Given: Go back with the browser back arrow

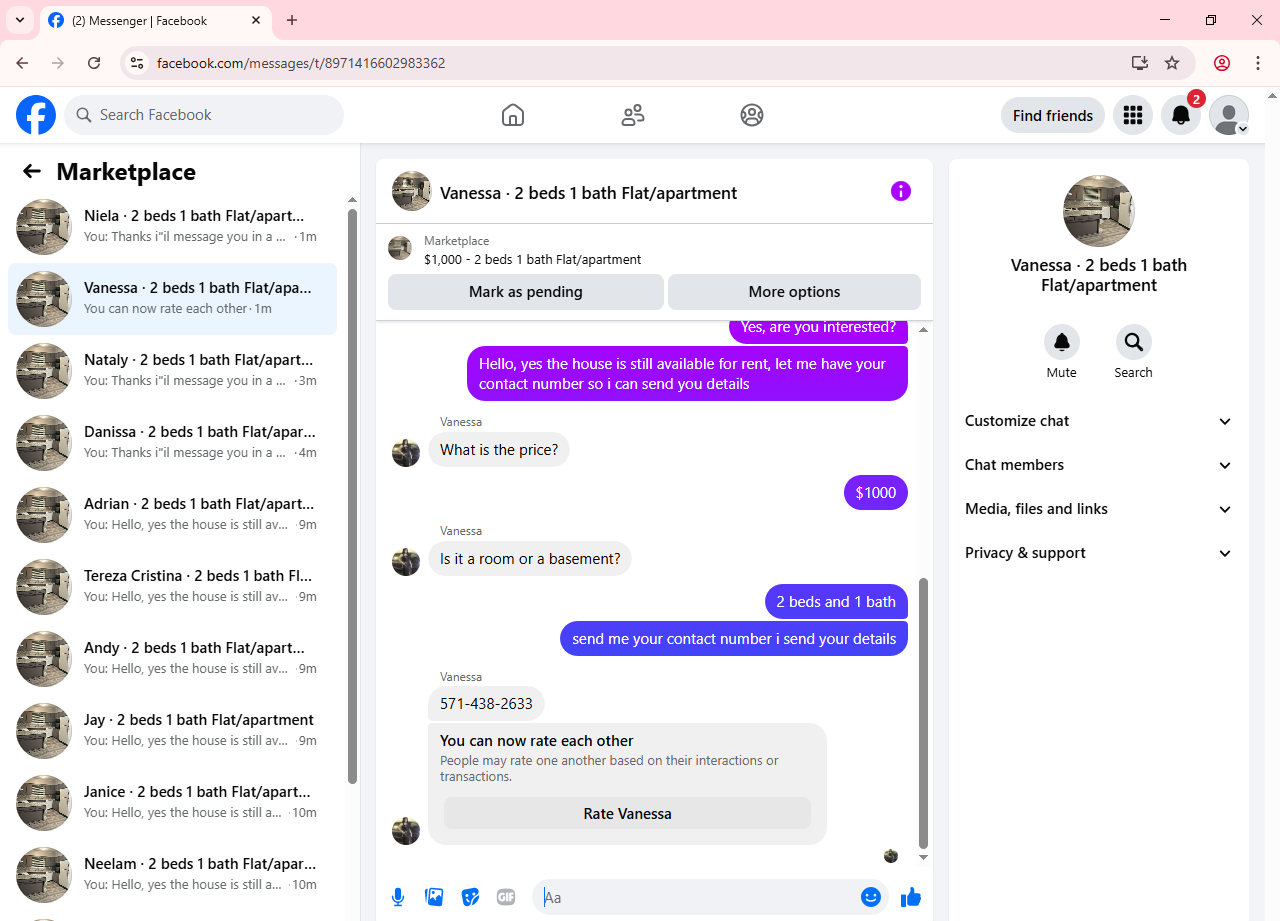Looking at the screenshot, I should click(22, 63).
